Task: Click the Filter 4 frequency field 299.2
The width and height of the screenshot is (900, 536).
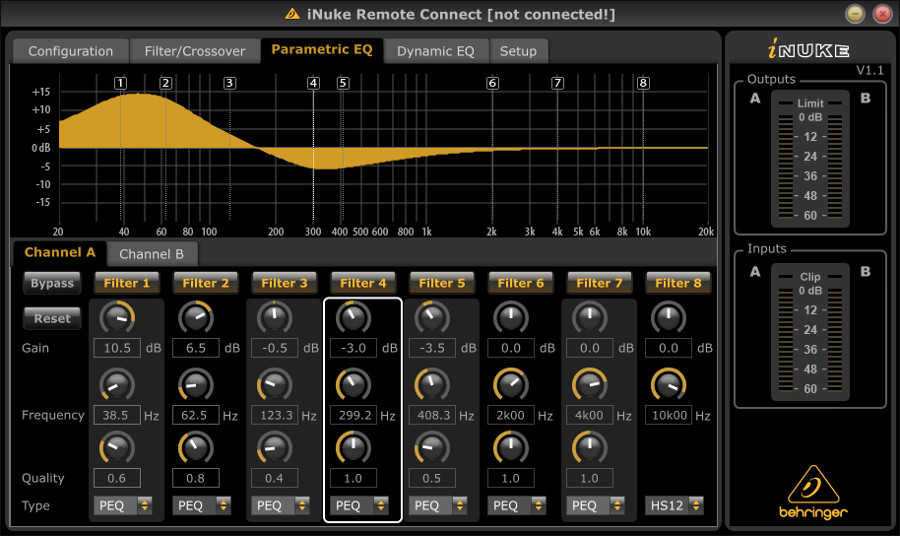Action: [353, 415]
